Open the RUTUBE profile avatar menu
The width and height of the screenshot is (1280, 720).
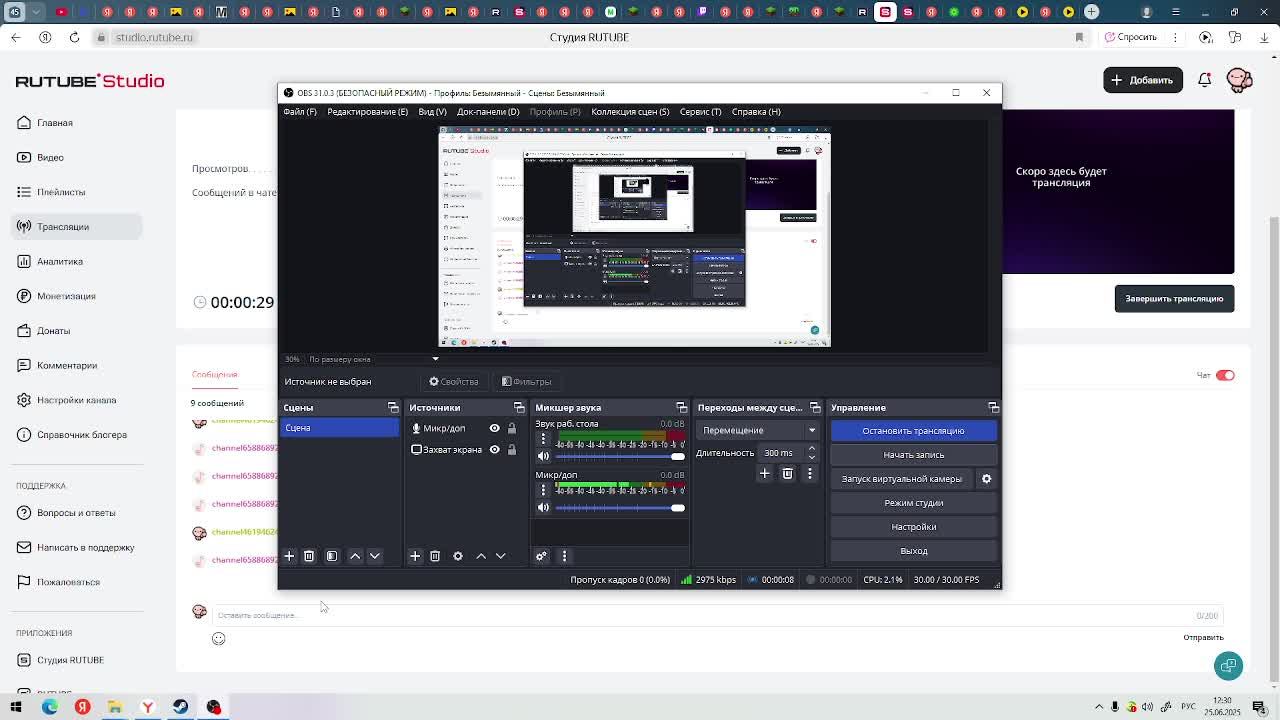click(1239, 80)
